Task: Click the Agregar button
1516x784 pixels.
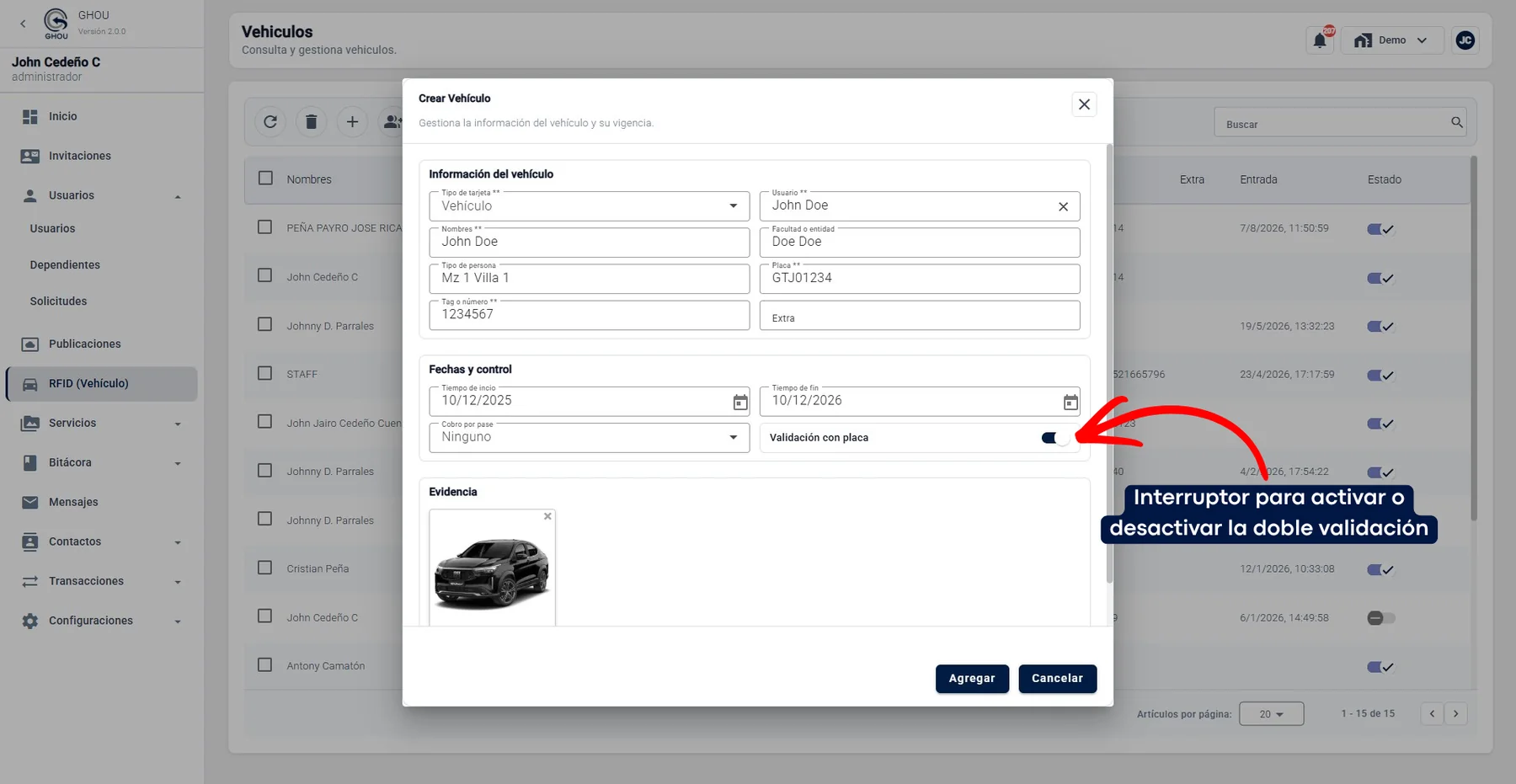Action: click(x=972, y=679)
